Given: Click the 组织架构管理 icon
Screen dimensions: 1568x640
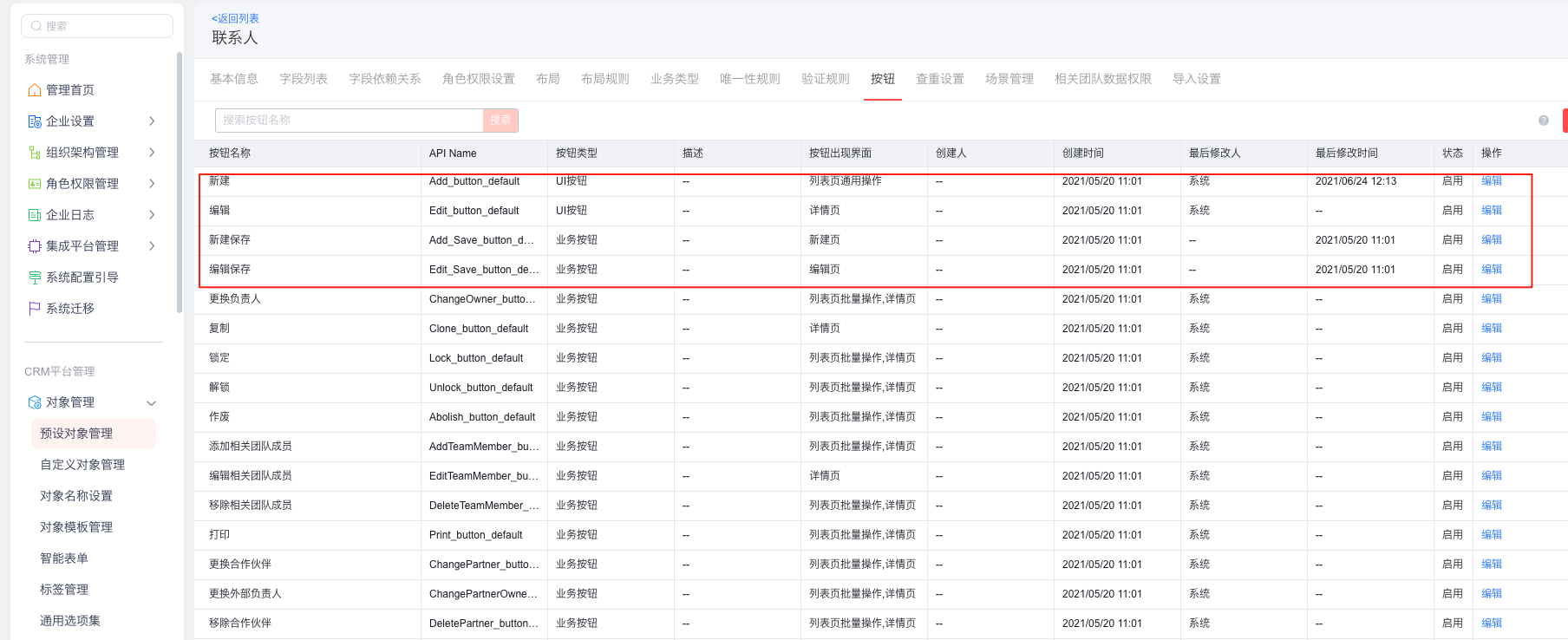Looking at the screenshot, I should tap(35, 153).
